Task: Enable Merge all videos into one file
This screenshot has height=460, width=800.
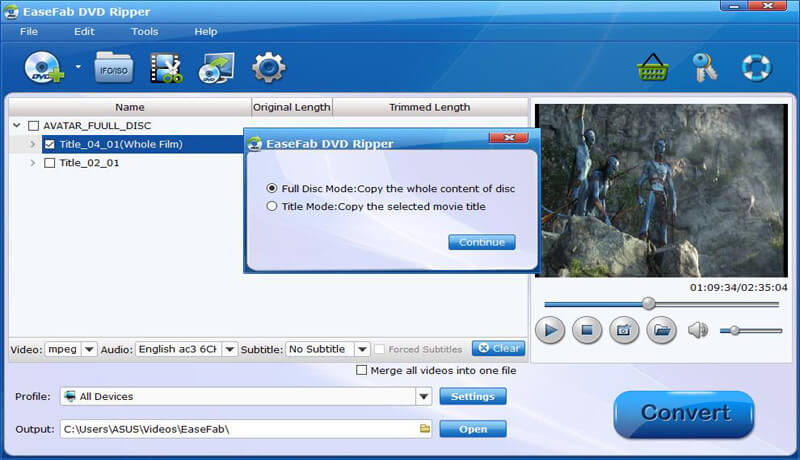Action: point(361,370)
